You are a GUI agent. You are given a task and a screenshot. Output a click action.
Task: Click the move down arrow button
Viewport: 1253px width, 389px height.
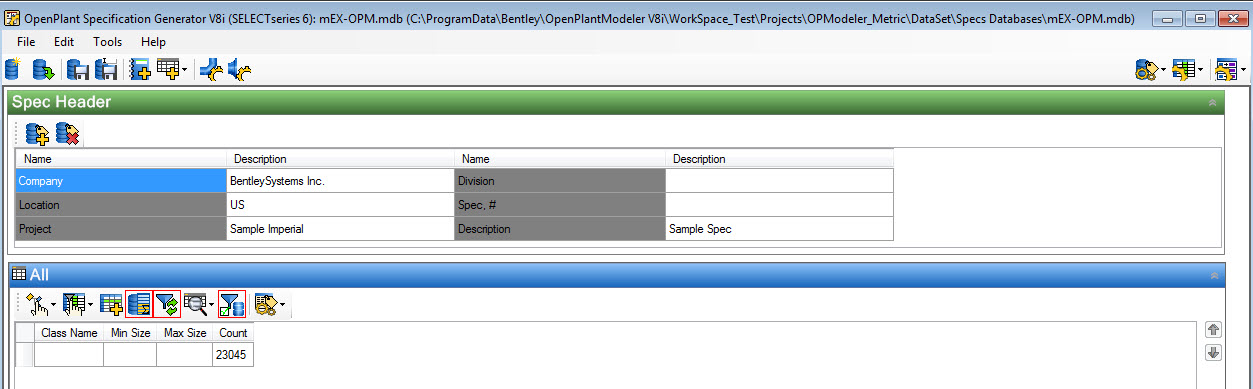click(x=1213, y=352)
